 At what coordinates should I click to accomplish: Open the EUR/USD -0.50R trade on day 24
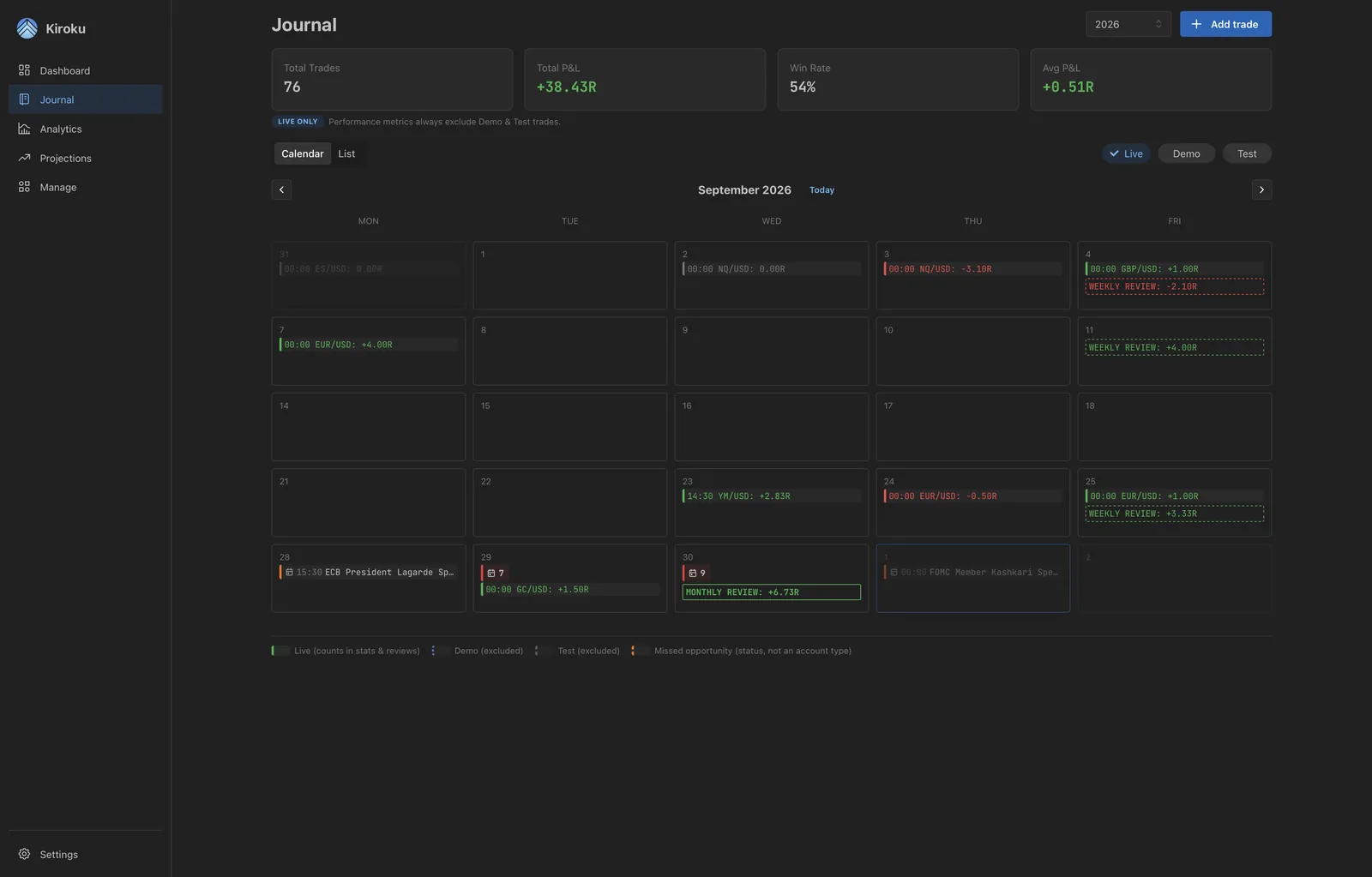973,496
